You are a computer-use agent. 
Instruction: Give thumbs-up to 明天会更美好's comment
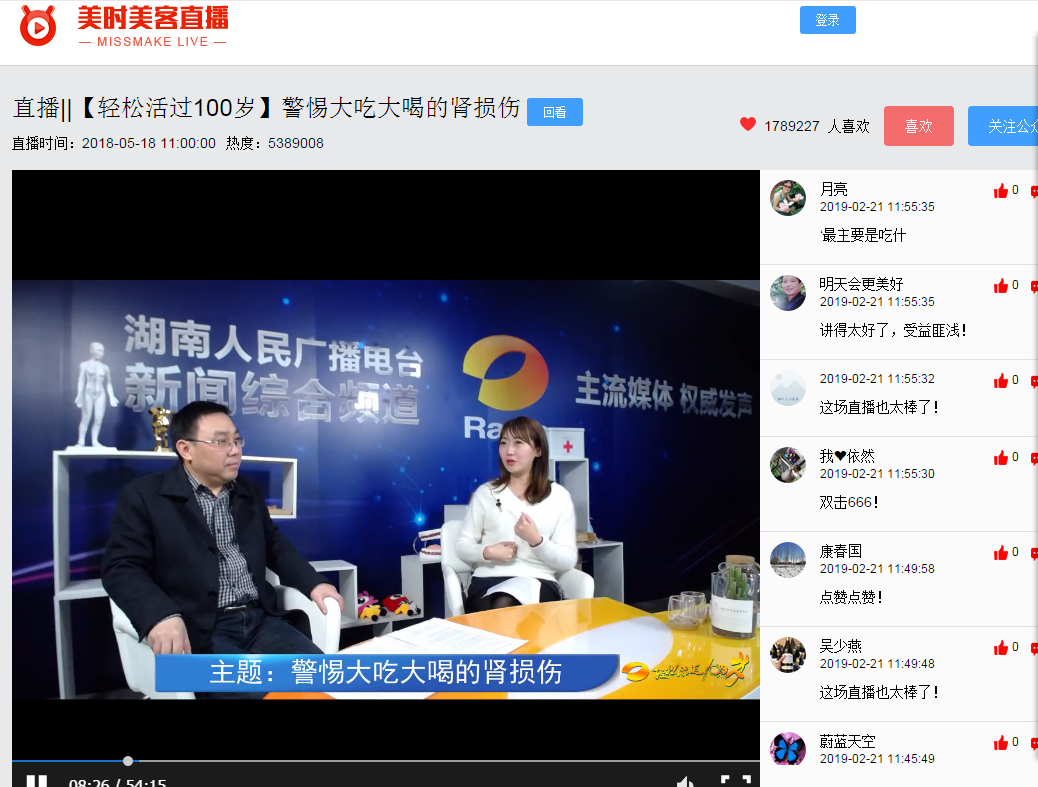[1000, 286]
